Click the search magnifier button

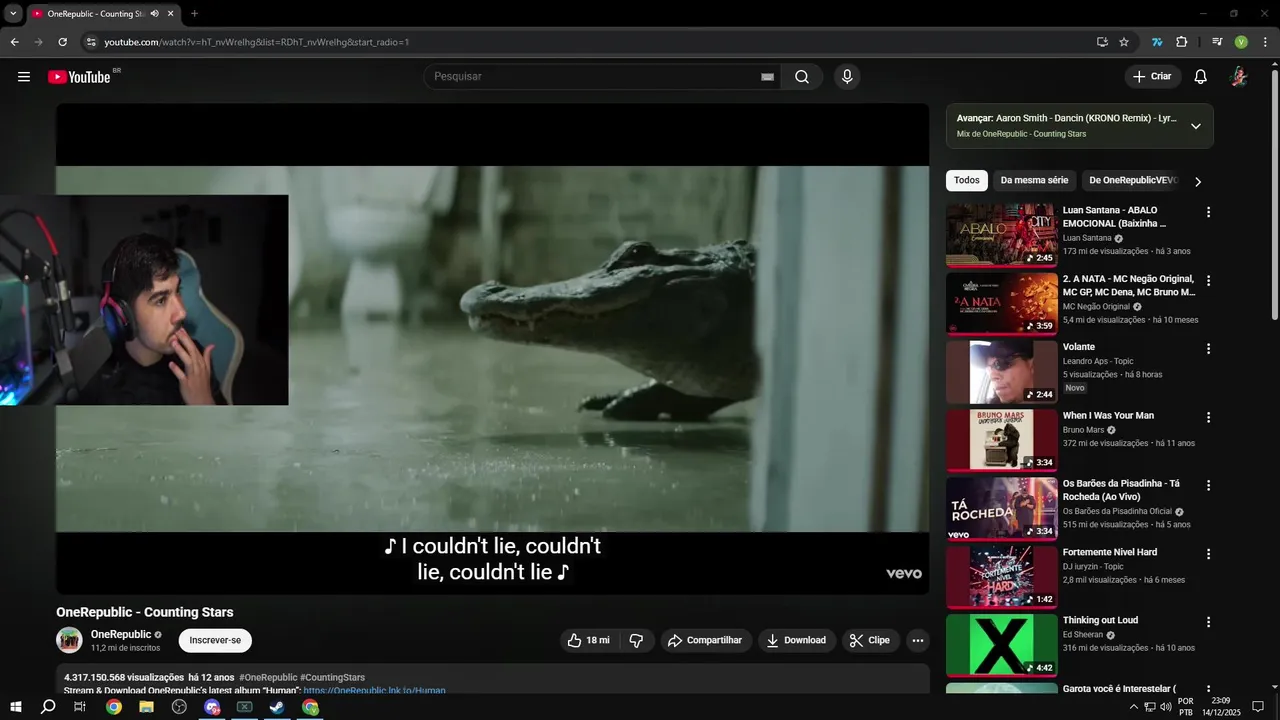pos(802,77)
